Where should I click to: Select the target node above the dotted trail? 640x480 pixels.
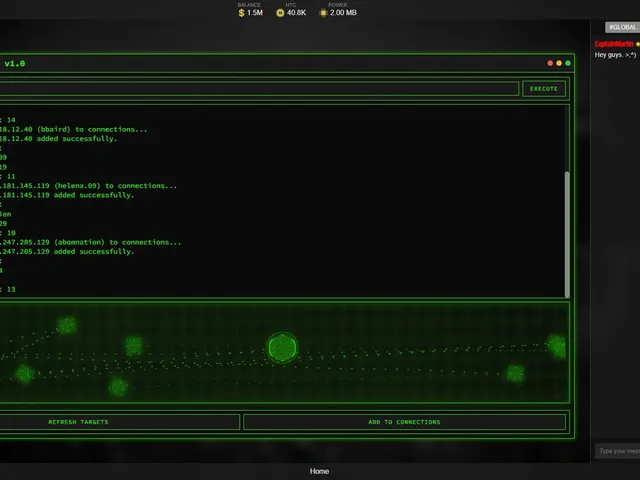click(67, 326)
